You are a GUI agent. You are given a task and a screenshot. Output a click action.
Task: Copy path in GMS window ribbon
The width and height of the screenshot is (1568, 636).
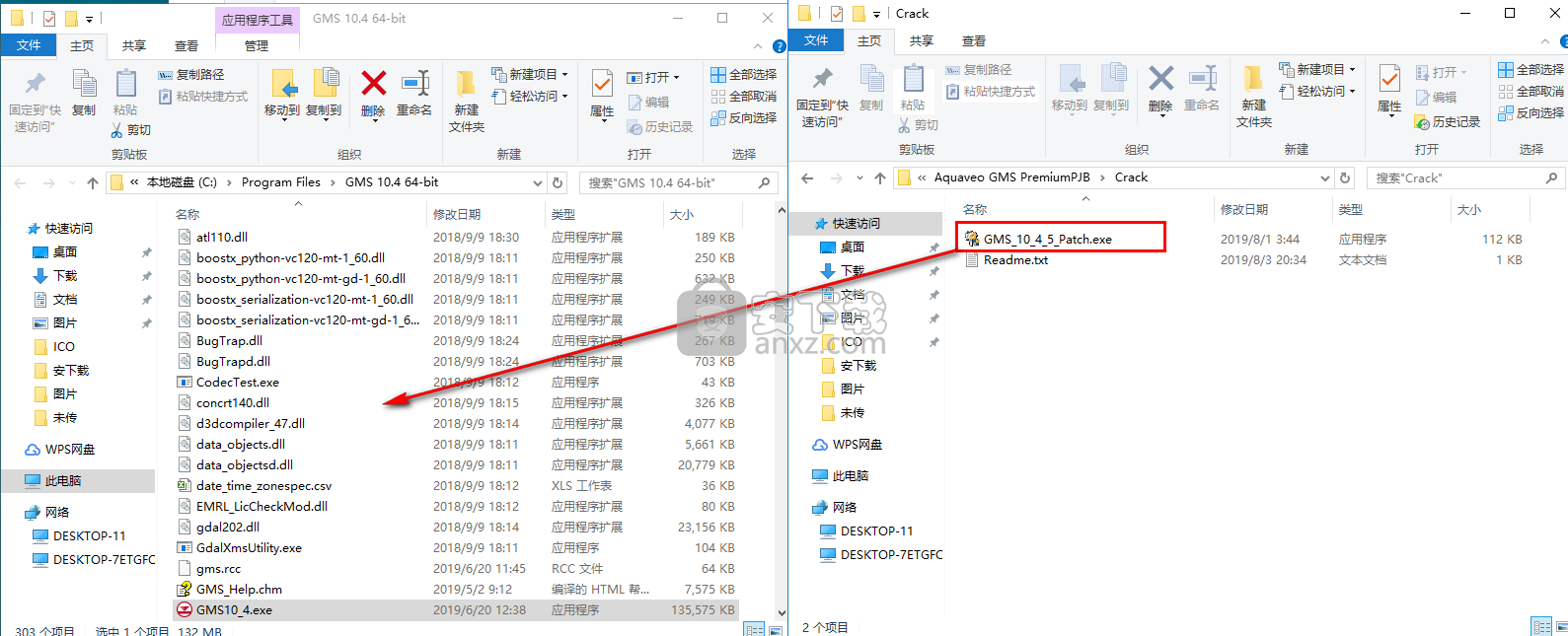[191, 75]
